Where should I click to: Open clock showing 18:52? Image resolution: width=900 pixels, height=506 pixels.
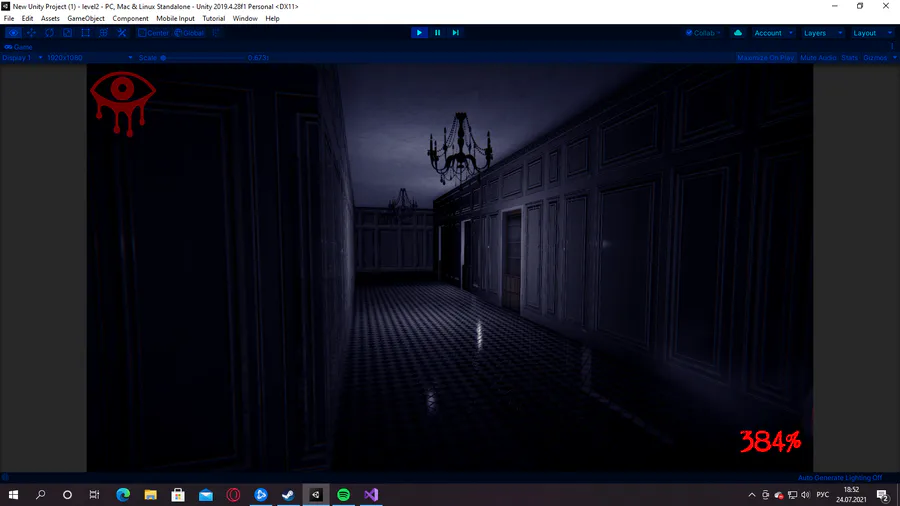click(851, 495)
